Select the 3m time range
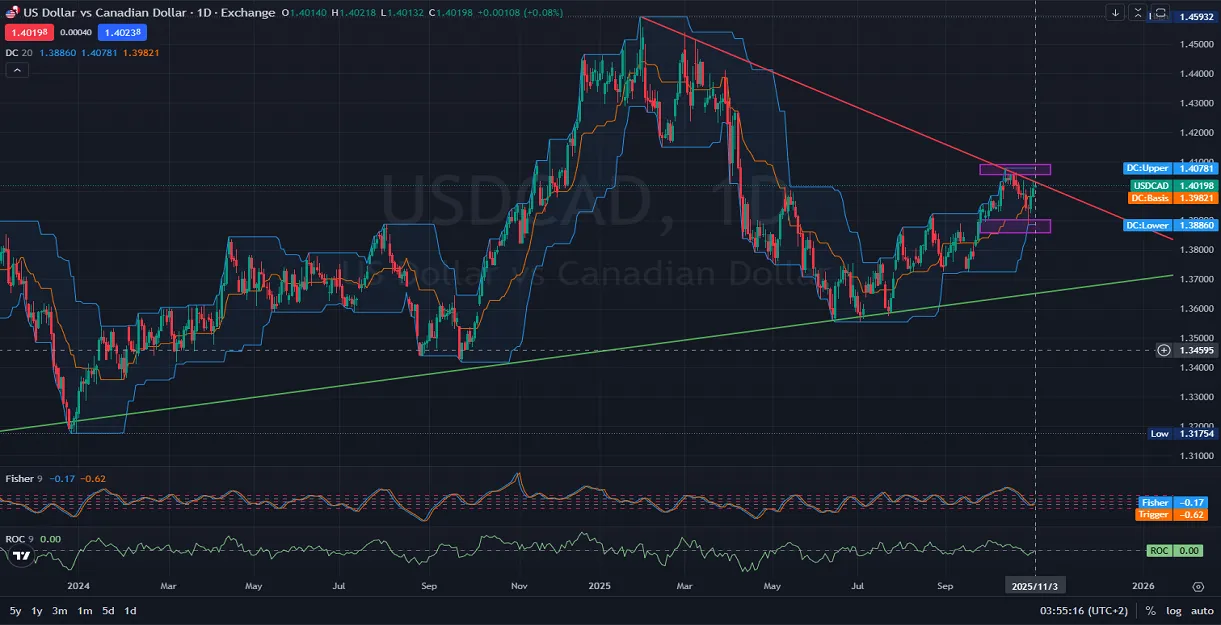The height and width of the screenshot is (625, 1221). pyautogui.click(x=60, y=610)
